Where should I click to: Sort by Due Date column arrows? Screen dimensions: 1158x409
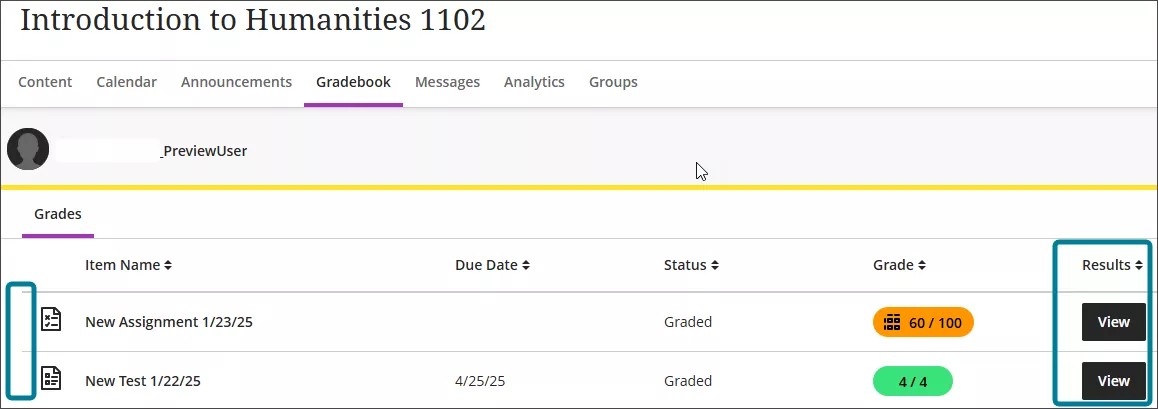click(526, 266)
